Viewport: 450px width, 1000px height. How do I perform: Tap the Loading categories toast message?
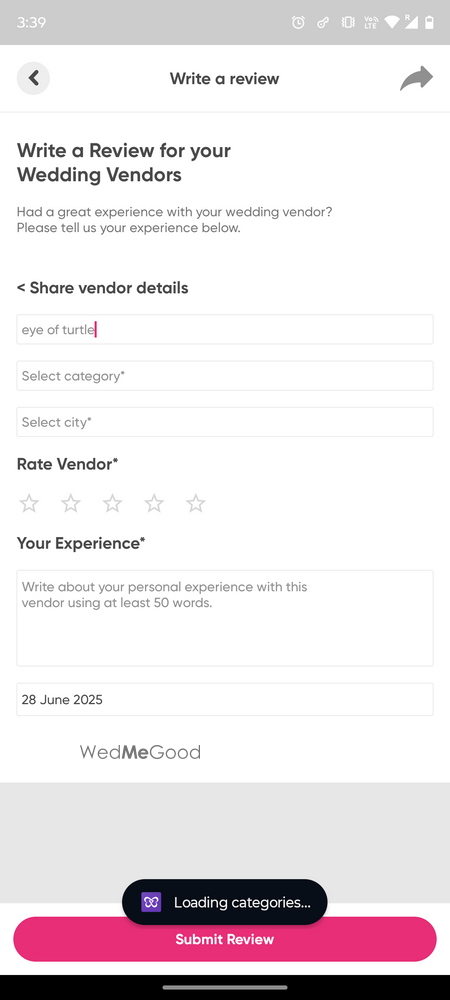point(224,902)
